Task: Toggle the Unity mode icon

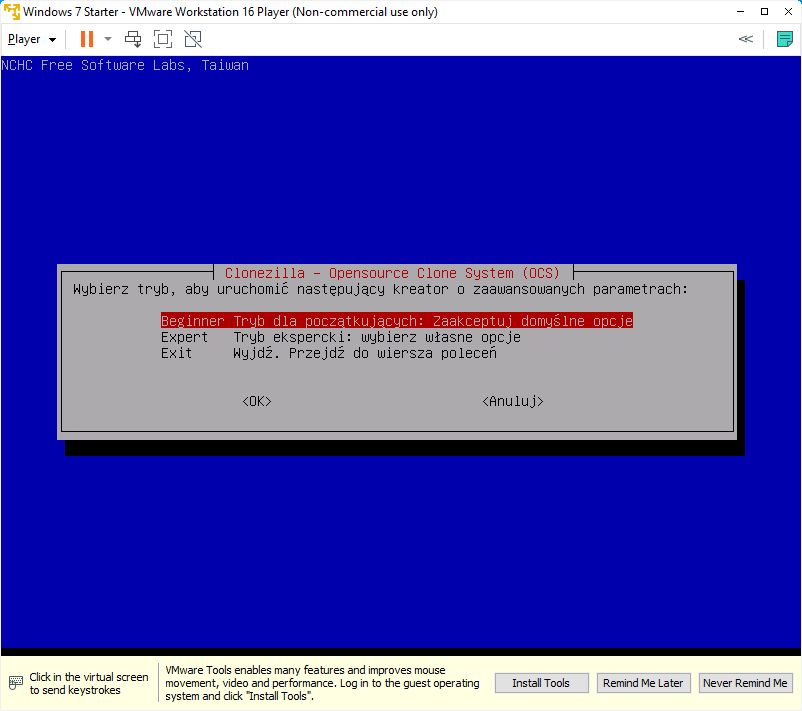Action: [x=193, y=39]
